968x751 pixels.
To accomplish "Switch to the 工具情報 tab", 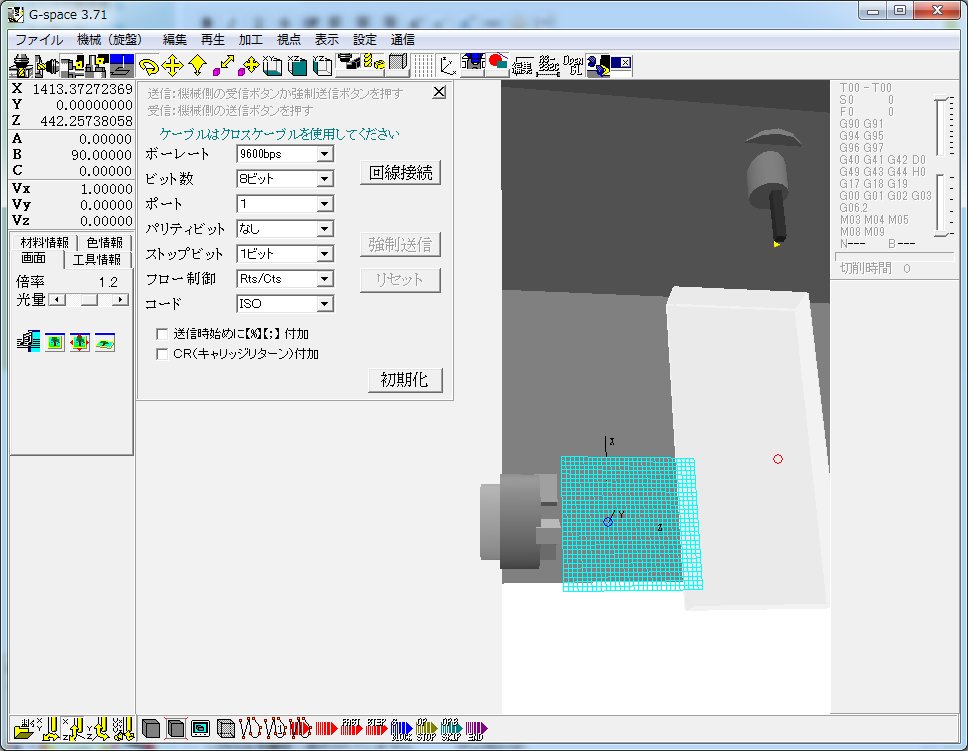I will (98, 260).
